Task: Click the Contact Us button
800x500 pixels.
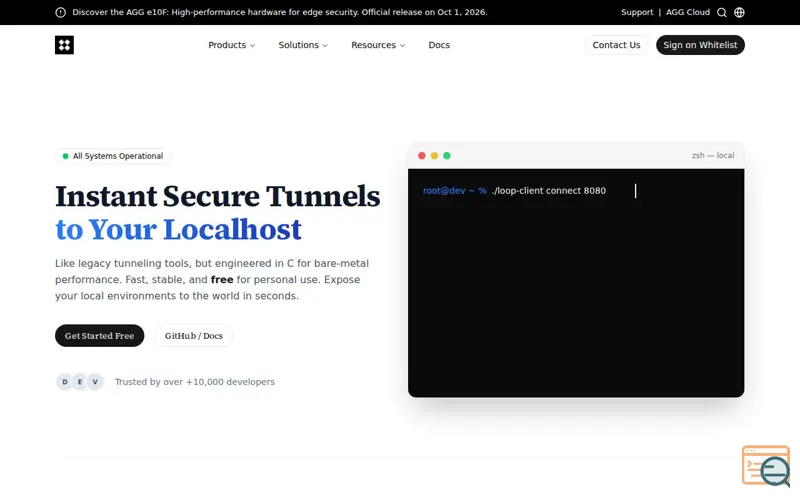Action: [616, 45]
